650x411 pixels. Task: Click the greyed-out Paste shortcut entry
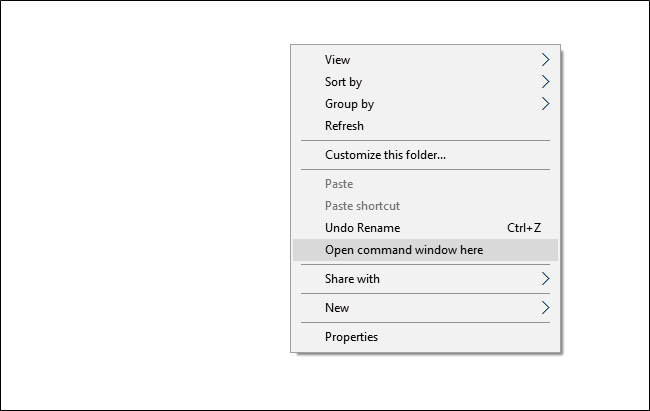coord(425,206)
